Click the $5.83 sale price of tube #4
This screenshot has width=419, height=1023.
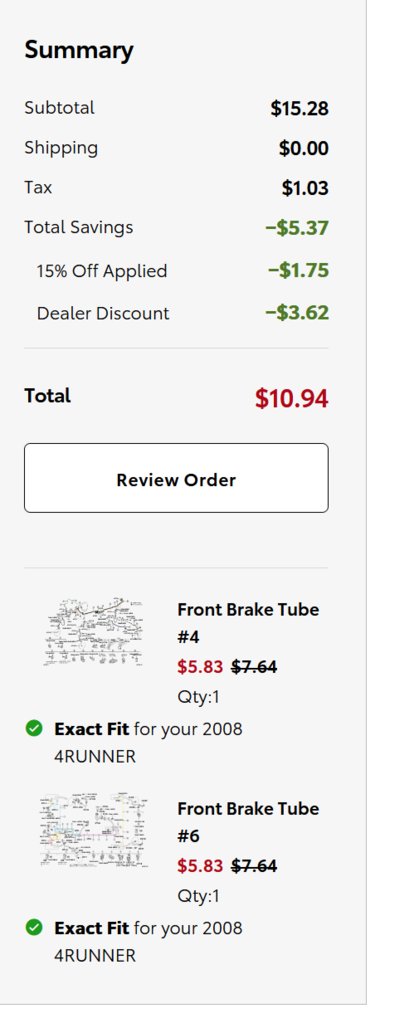tap(200, 667)
